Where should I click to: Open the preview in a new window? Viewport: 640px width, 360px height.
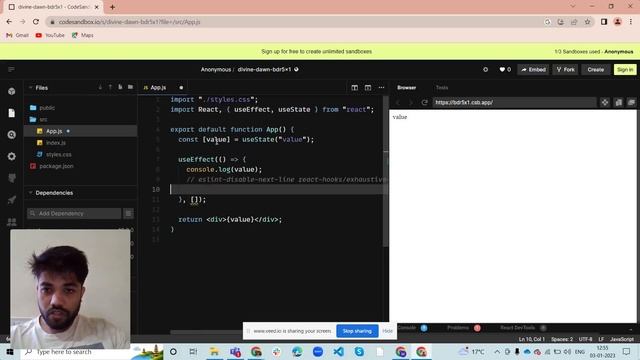(x=631, y=102)
